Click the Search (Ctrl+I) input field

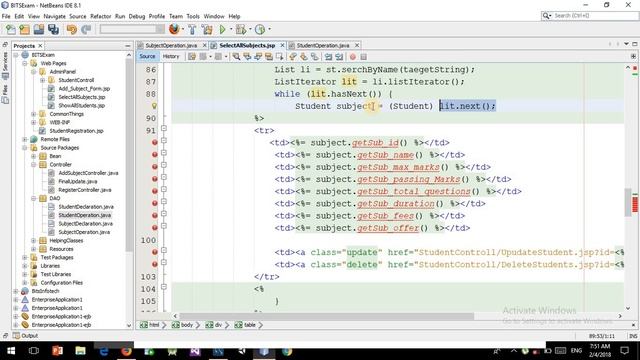tap(595, 16)
